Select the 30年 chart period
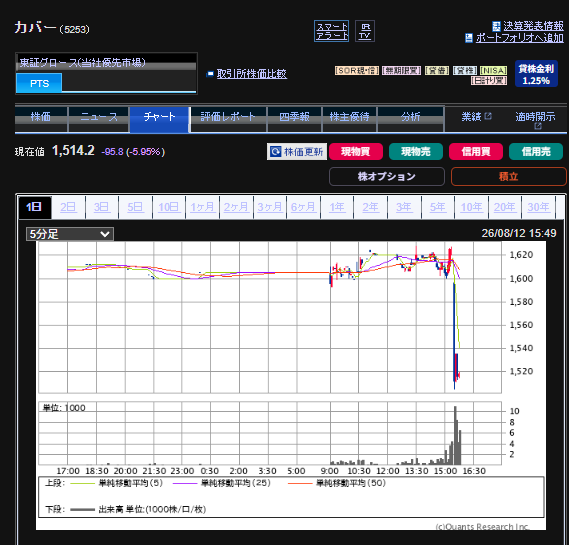Screen dimensions: 569x545 [x=539, y=207]
